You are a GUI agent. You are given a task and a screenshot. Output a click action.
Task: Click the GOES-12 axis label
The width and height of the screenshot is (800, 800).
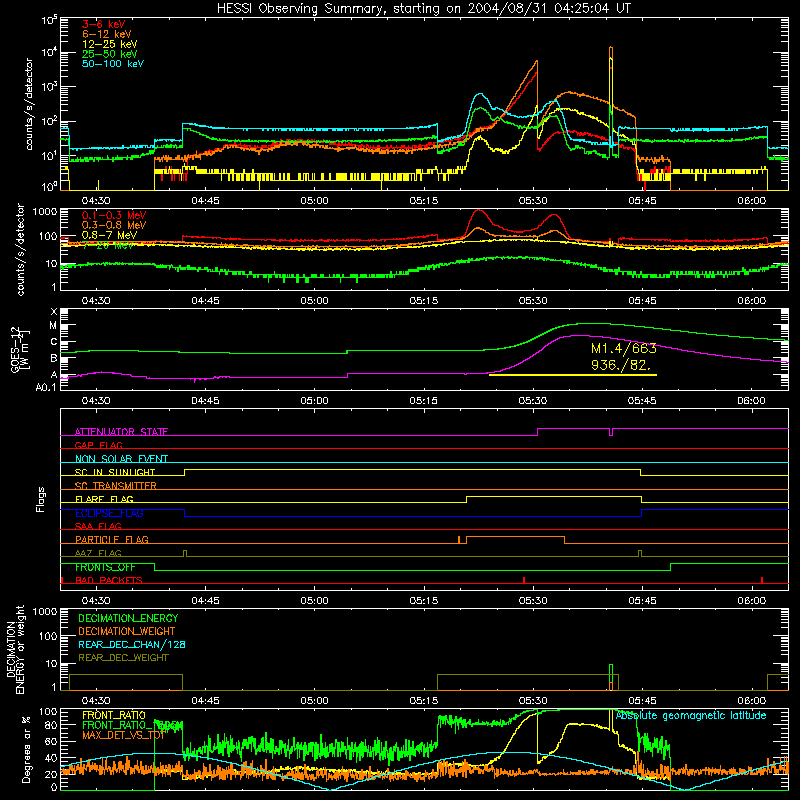click(20, 349)
